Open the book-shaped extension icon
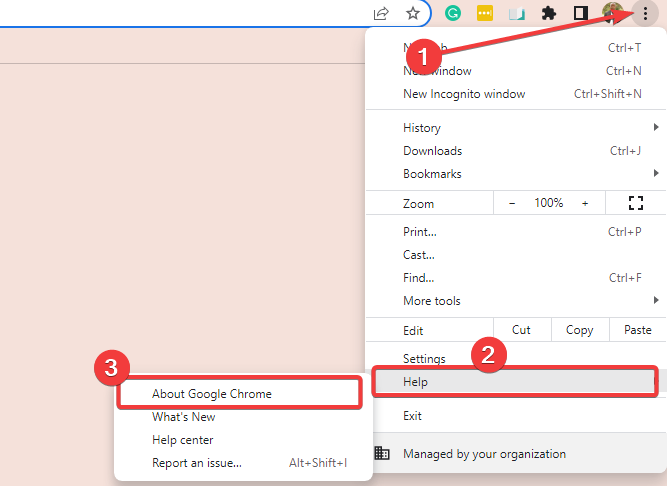The image size is (667, 486). coord(516,14)
